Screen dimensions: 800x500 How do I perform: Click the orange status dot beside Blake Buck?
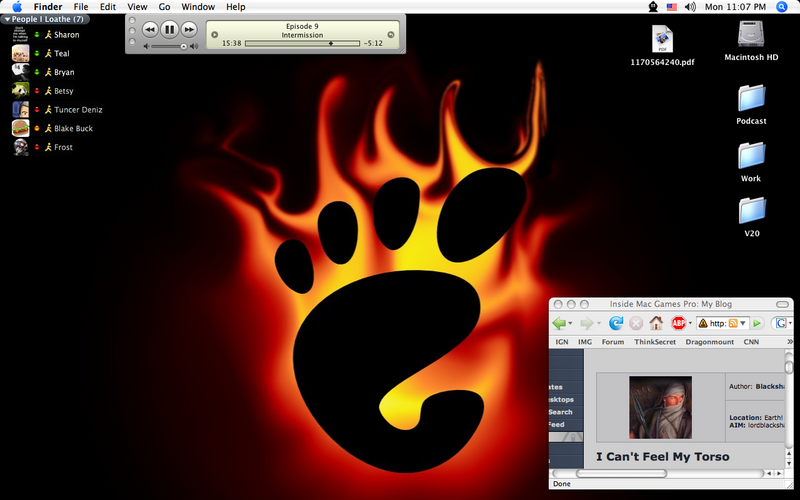coord(37,129)
